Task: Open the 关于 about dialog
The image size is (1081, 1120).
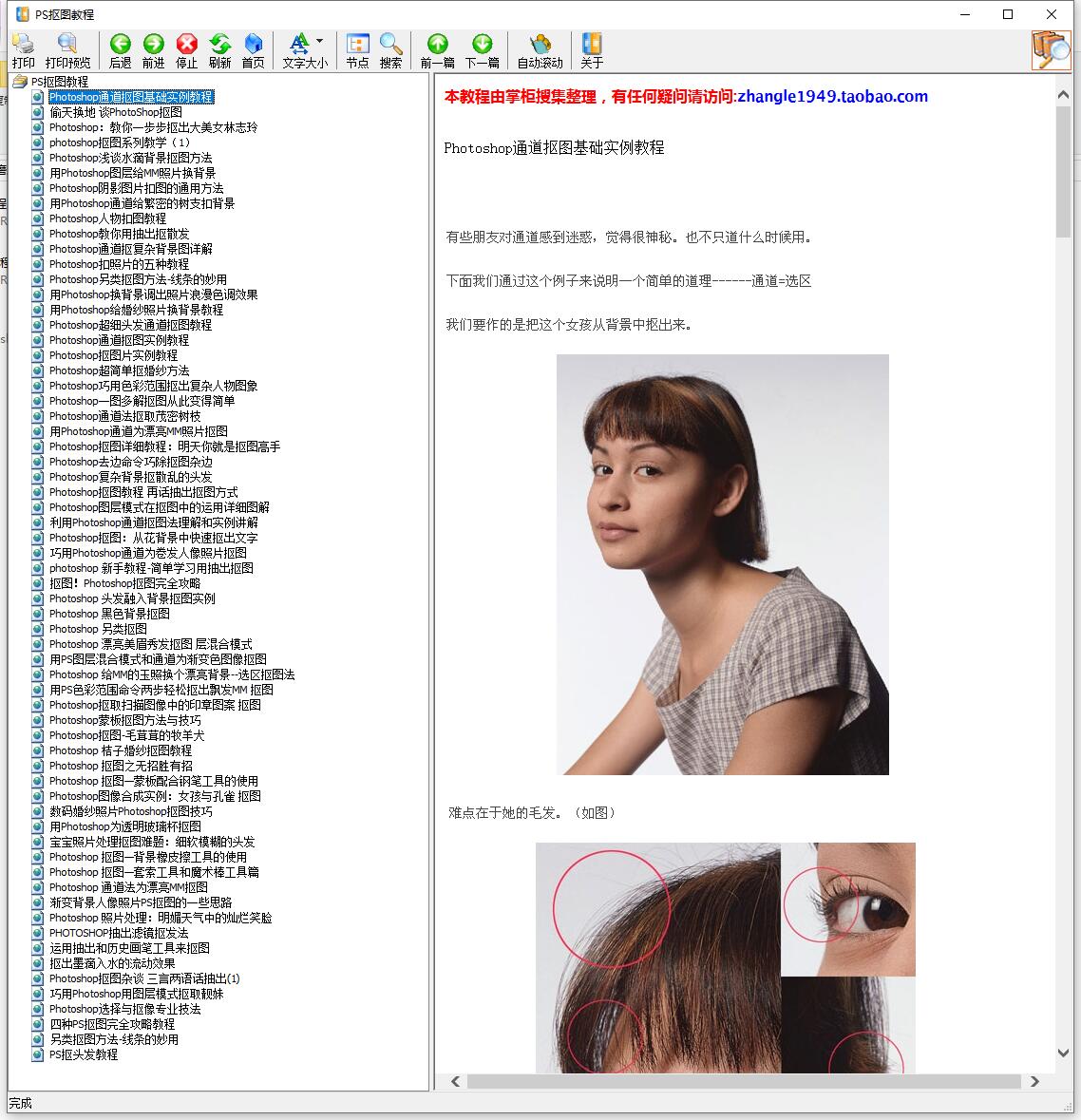Action: (592, 50)
